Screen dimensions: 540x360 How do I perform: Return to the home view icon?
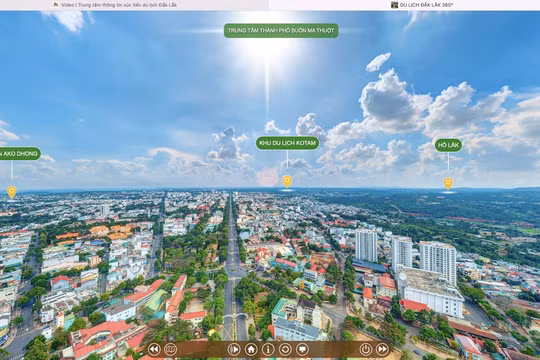251,349
